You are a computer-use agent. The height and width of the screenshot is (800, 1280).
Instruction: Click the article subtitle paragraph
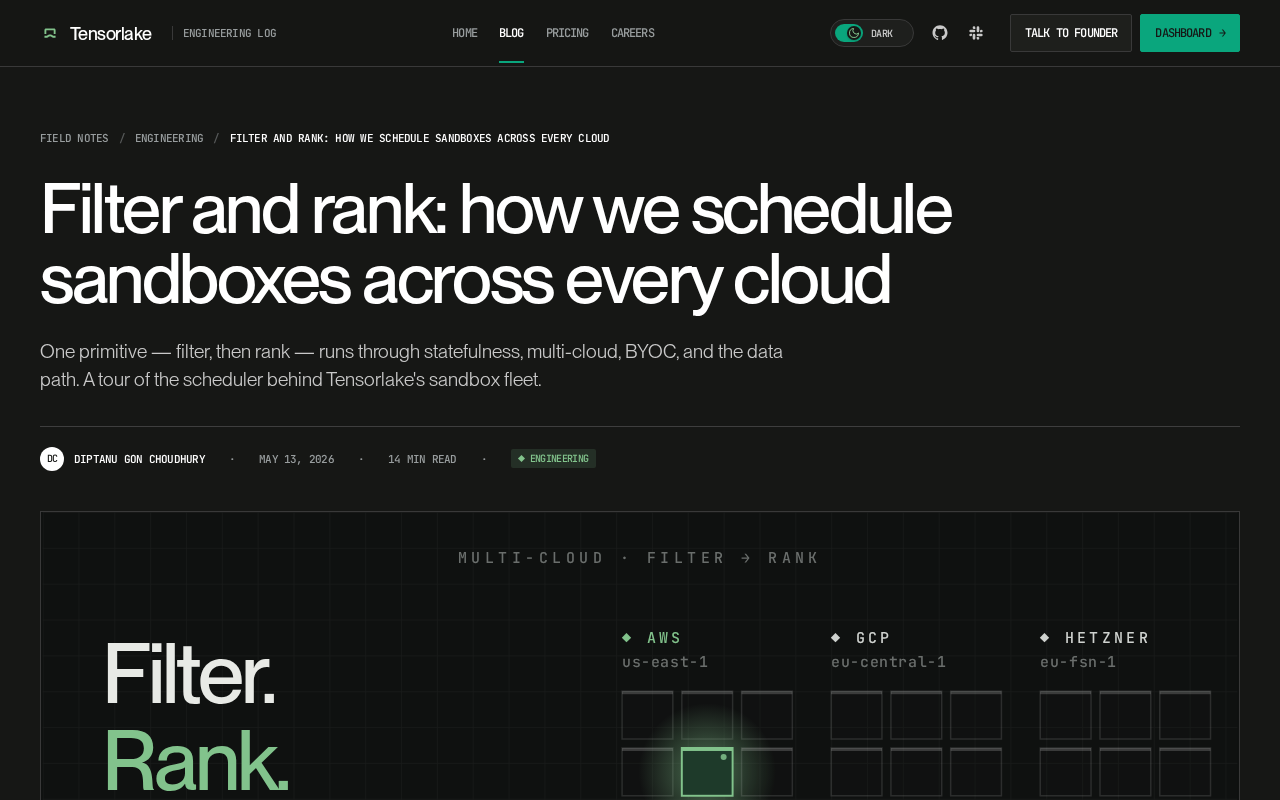tap(411, 365)
